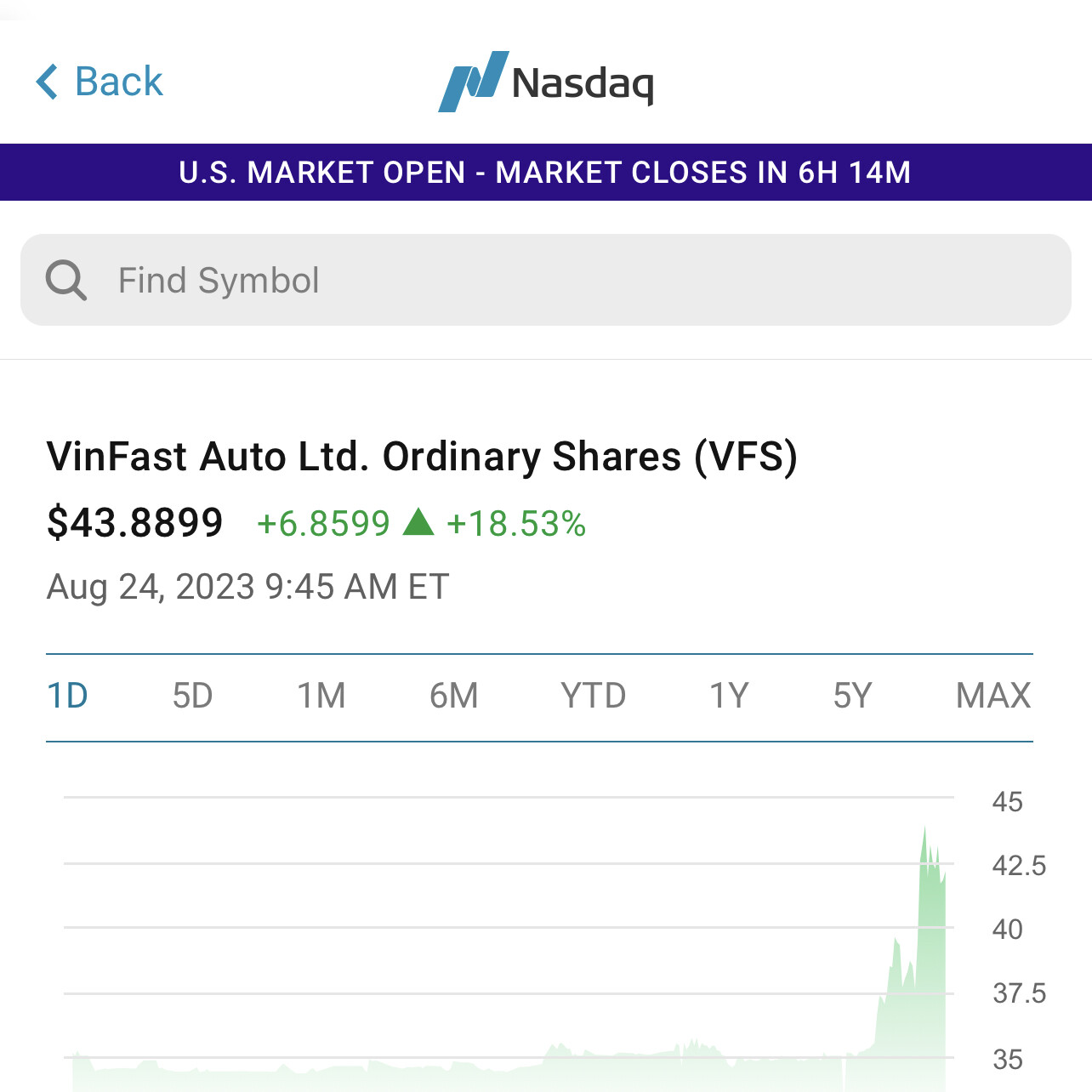This screenshot has height=1092, width=1092.
Task: Click the +6.8599 price change value
Action: 323,524
